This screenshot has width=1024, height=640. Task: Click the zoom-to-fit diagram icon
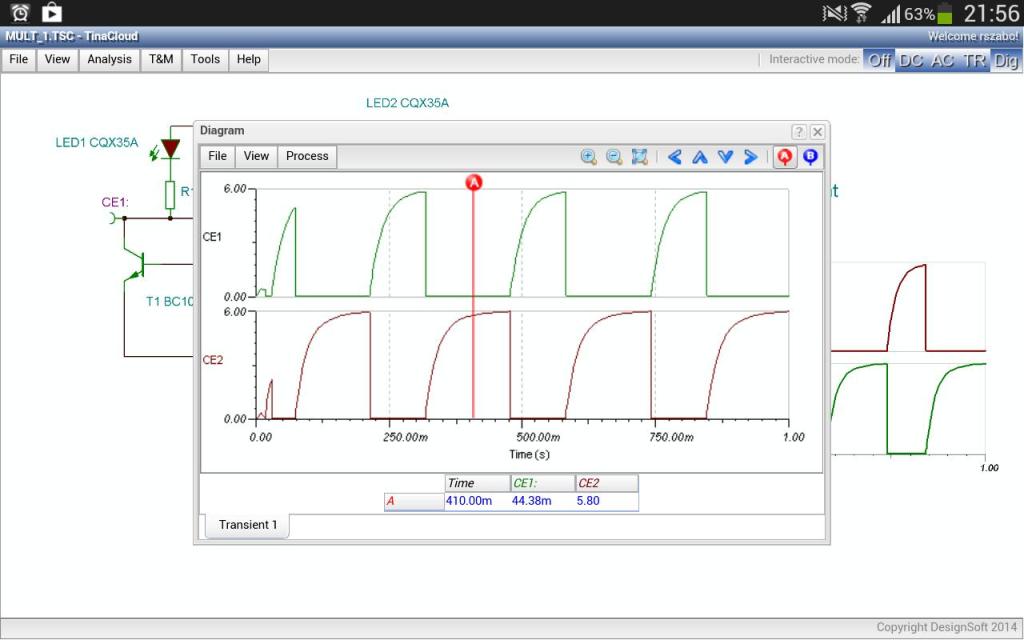click(x=640, y=157)
